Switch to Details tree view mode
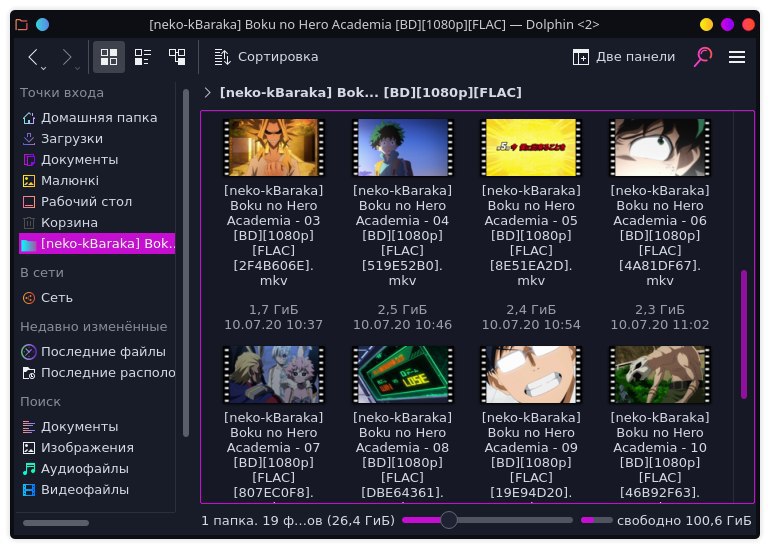 [x=177, y=57]
